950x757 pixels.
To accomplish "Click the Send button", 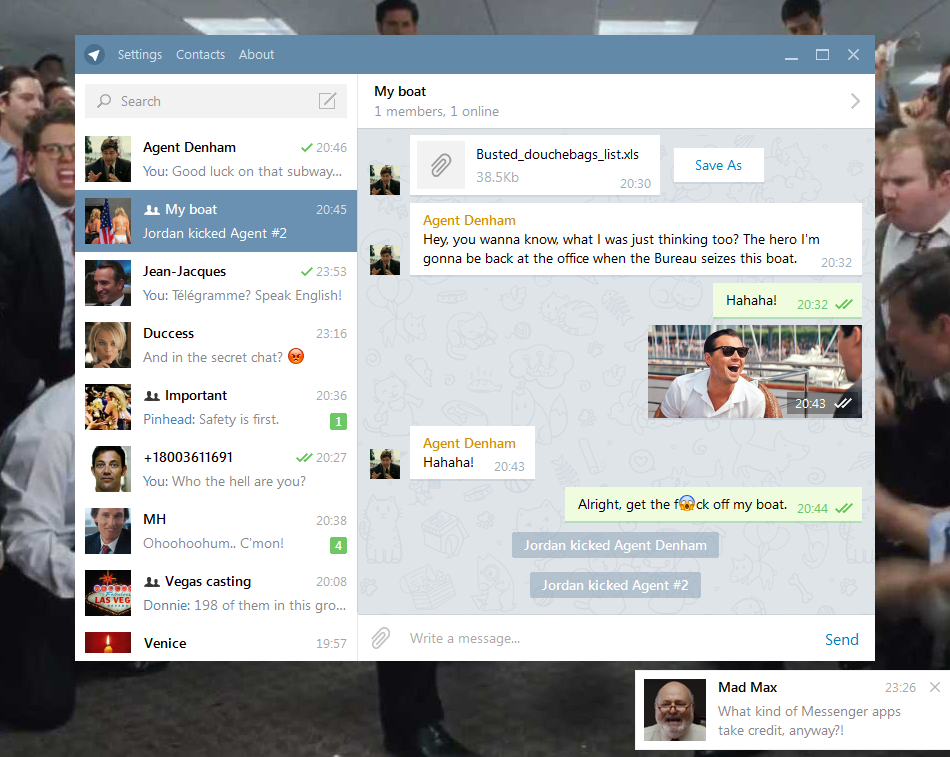I will point(842,639).
